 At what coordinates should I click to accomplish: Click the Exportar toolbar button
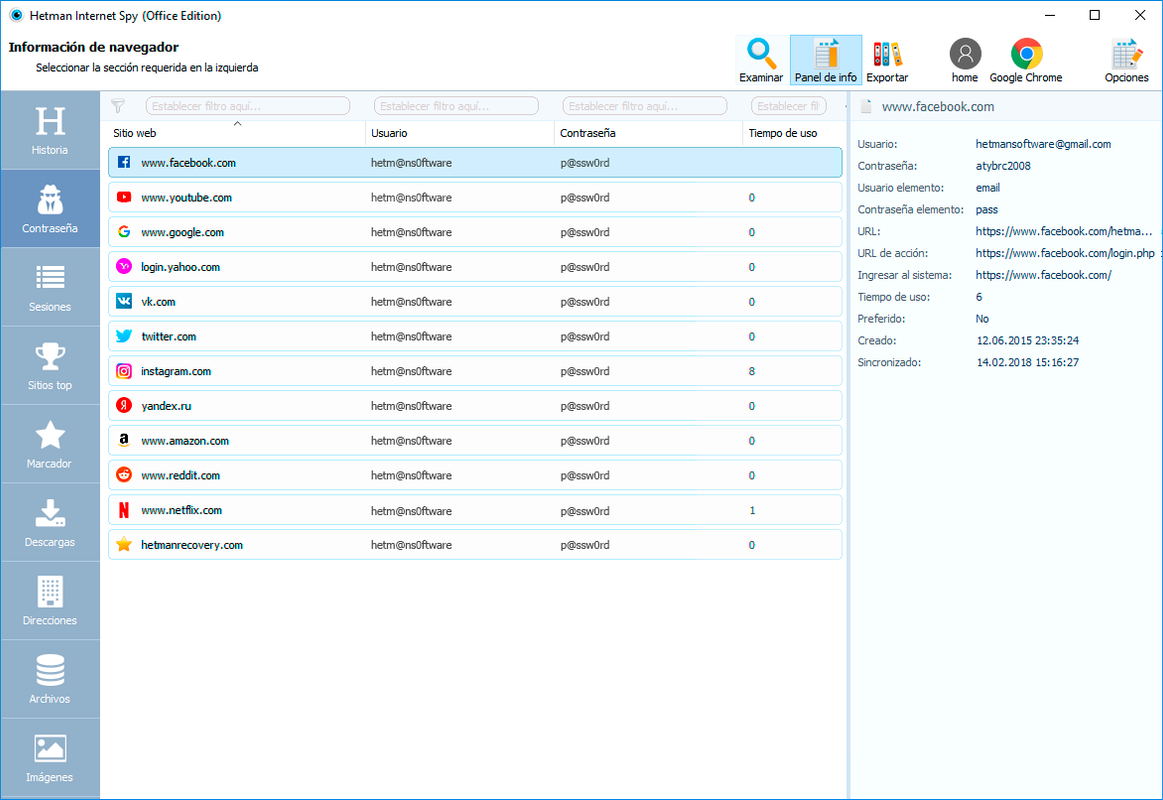coord(887,60)
